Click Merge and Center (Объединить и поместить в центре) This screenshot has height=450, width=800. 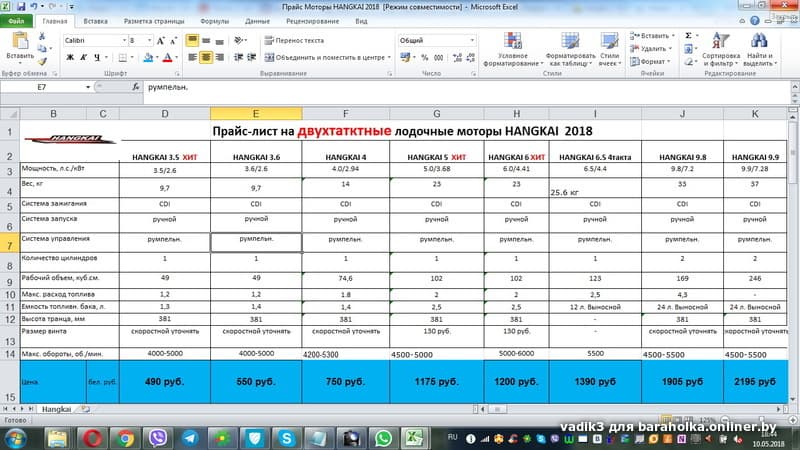(325, 57)
